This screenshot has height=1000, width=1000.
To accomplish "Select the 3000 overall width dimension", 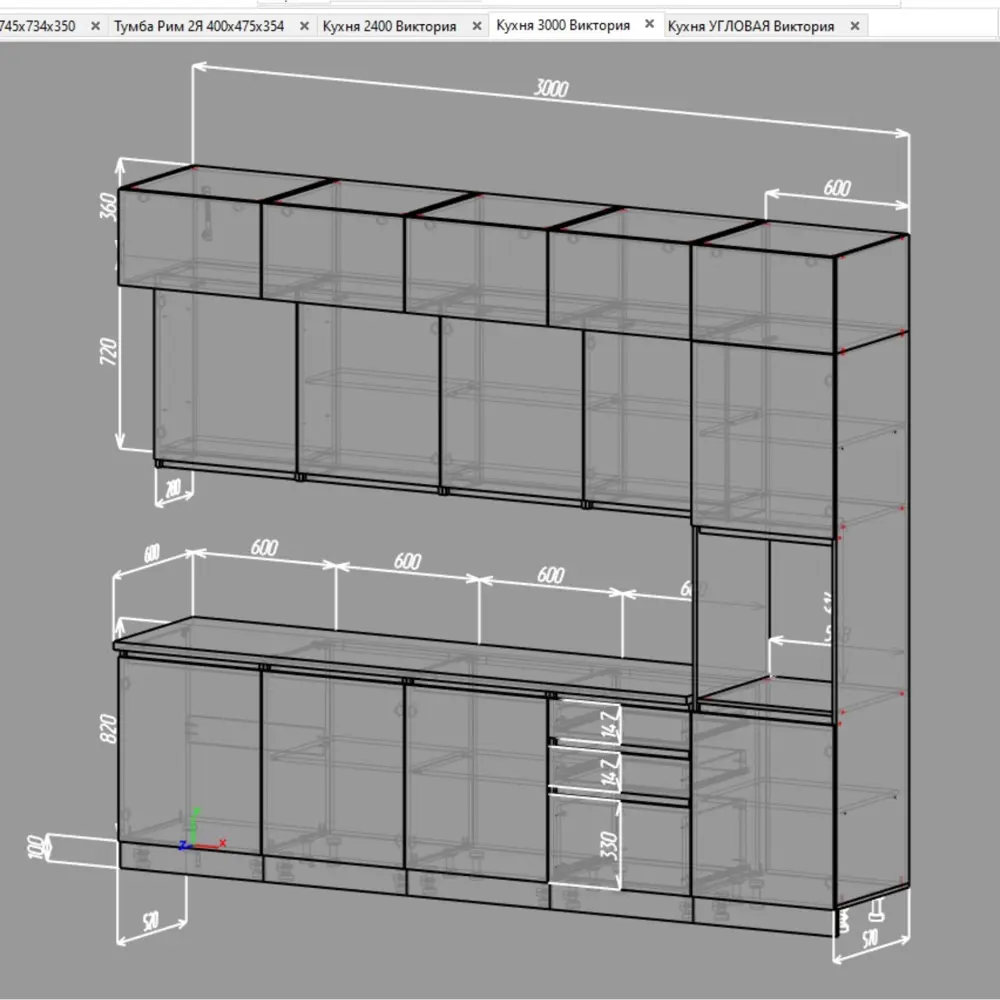I will (x=550, y=89).
